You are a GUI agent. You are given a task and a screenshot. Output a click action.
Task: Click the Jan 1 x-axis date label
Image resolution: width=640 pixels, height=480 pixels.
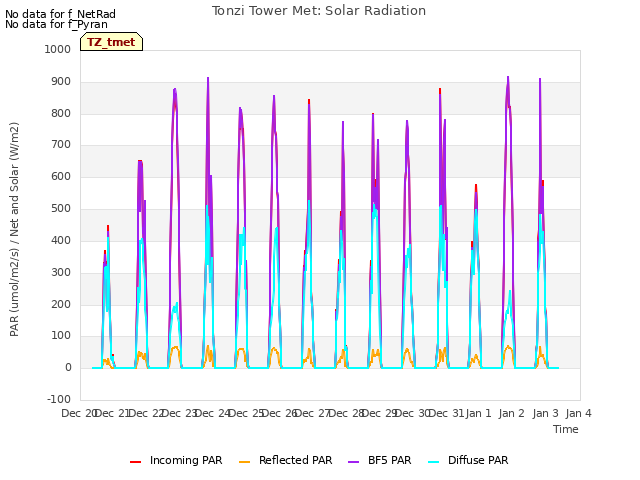pos(478,413)
